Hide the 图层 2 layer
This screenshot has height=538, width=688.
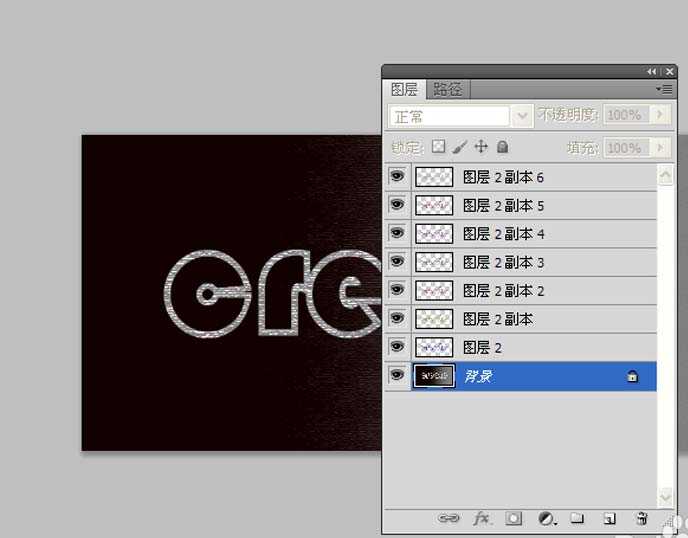tap(397, 347)
